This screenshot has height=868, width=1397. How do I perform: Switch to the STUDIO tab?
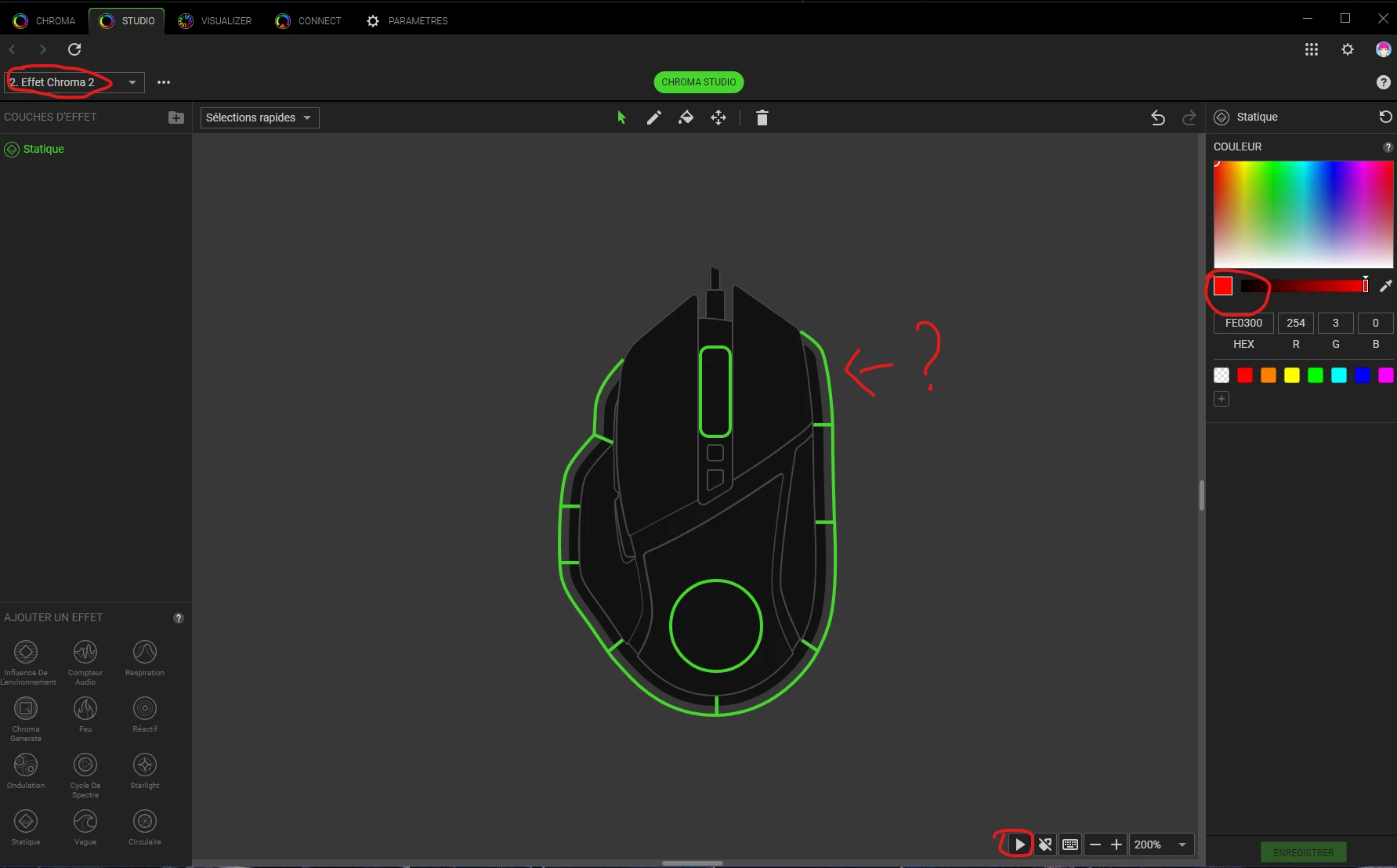[127, 21]
